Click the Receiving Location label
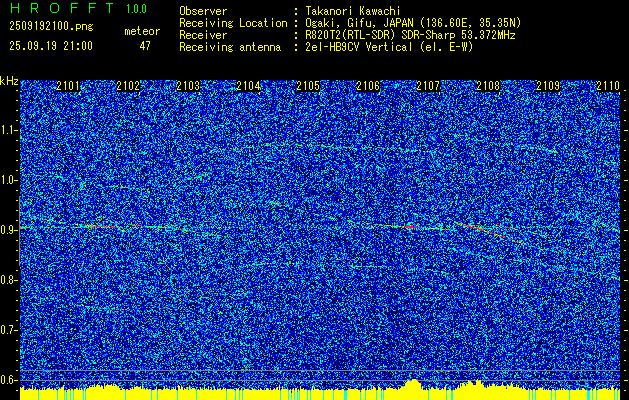This screenshot has height=400, width=629. tap(233, 23)
